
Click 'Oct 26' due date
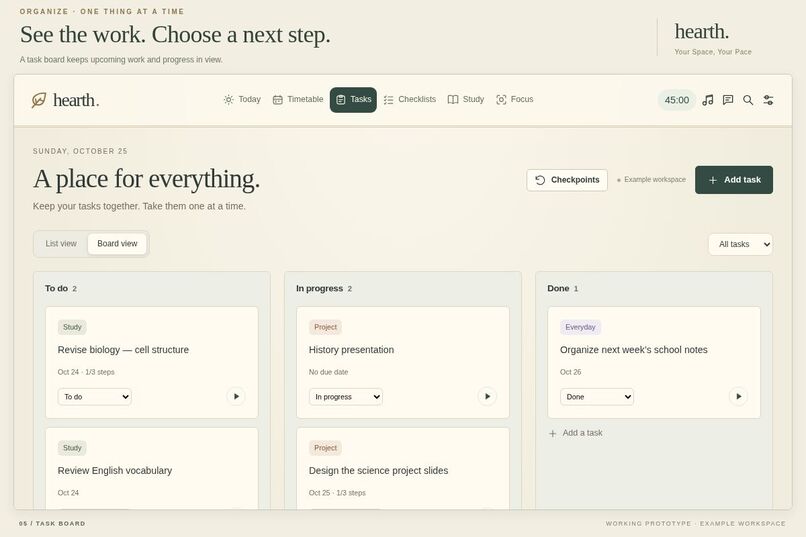click(571, 372)
